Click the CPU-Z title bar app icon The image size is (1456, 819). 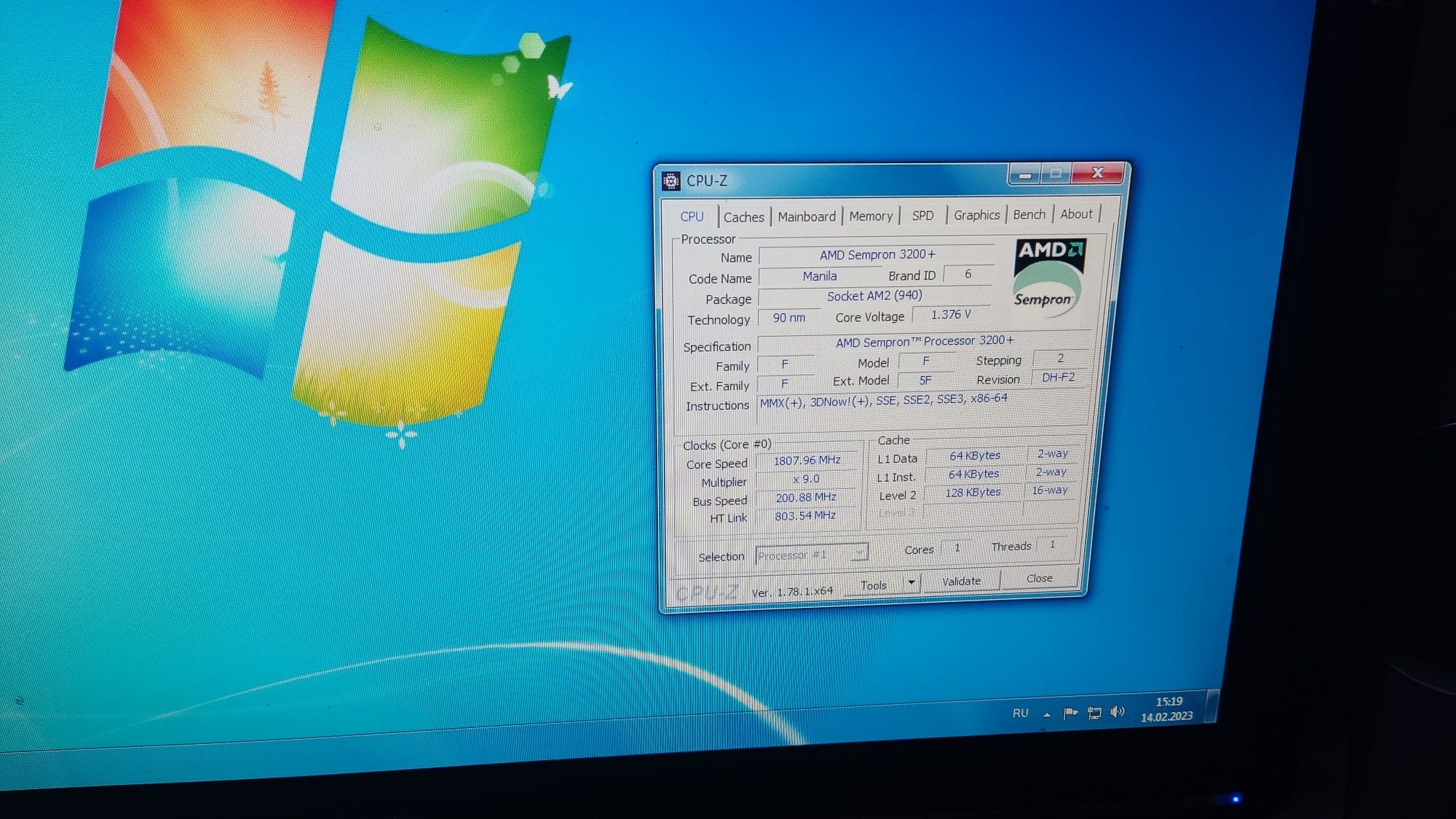pyautogui.click(x=670, y=181)
